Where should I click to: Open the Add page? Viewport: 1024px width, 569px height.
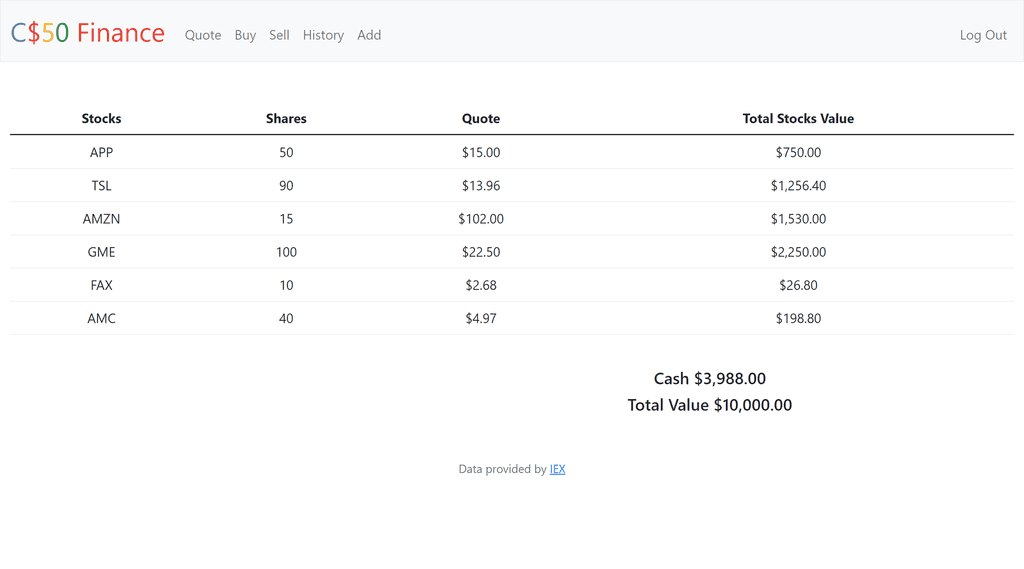[368, 35]
